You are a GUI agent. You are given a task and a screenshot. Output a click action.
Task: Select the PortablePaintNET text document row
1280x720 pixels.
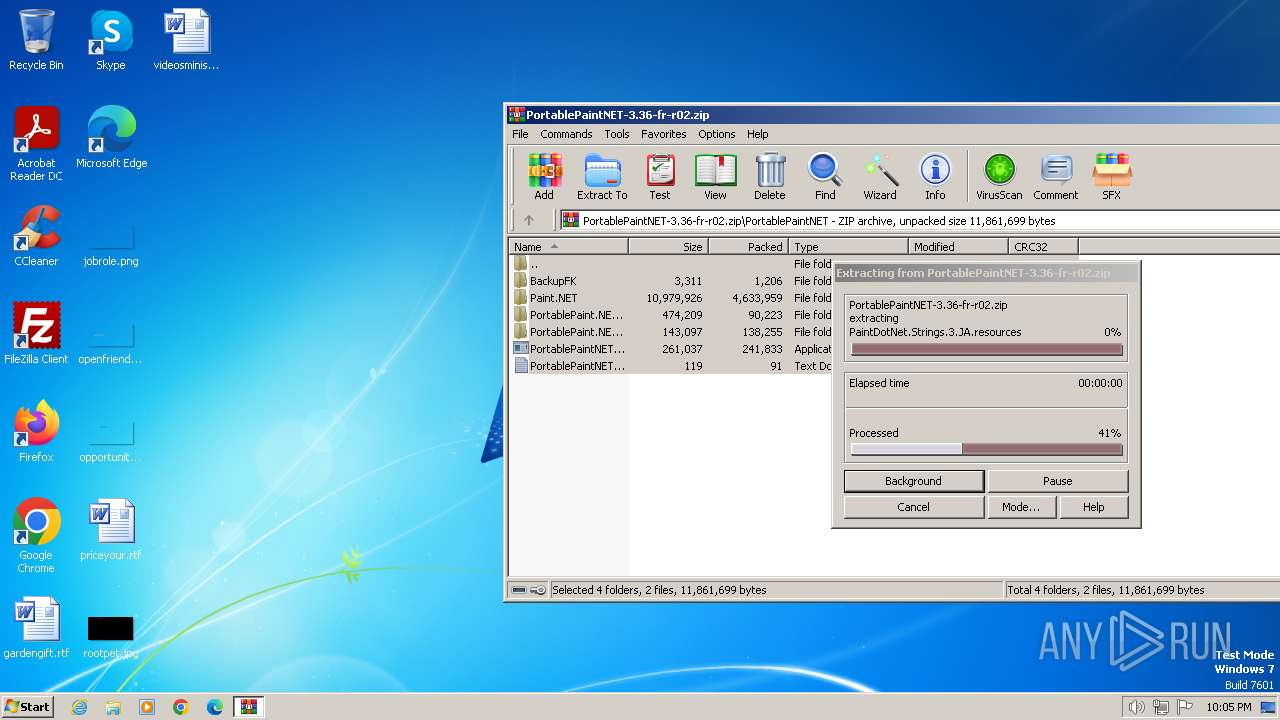671,366
